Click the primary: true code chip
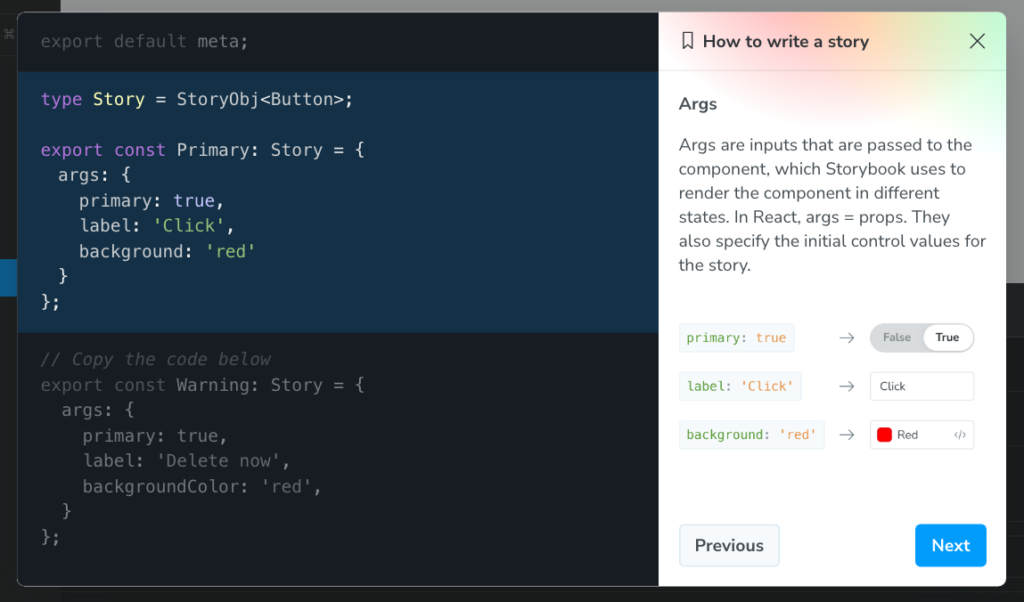 click(736, 338)
